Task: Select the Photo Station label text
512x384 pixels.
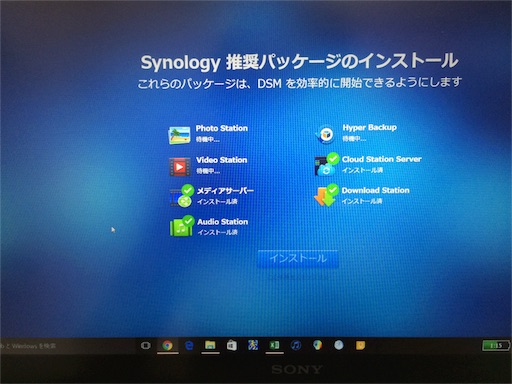Action: tap(222, 128)
